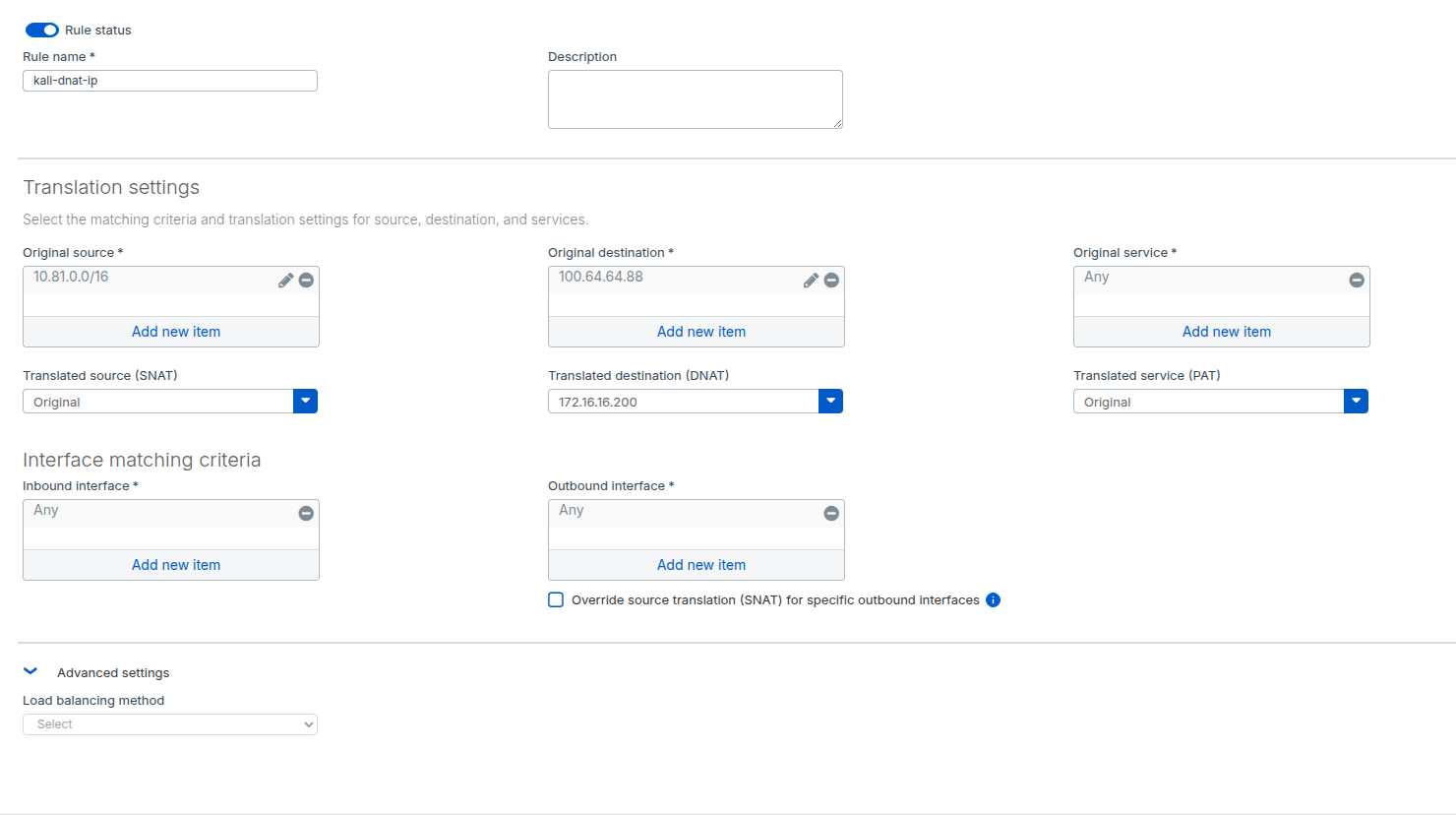Collapse the Advanced settings section
Image resolution: width=1456 pixels, height=815 pixels.
pos(30,672)
